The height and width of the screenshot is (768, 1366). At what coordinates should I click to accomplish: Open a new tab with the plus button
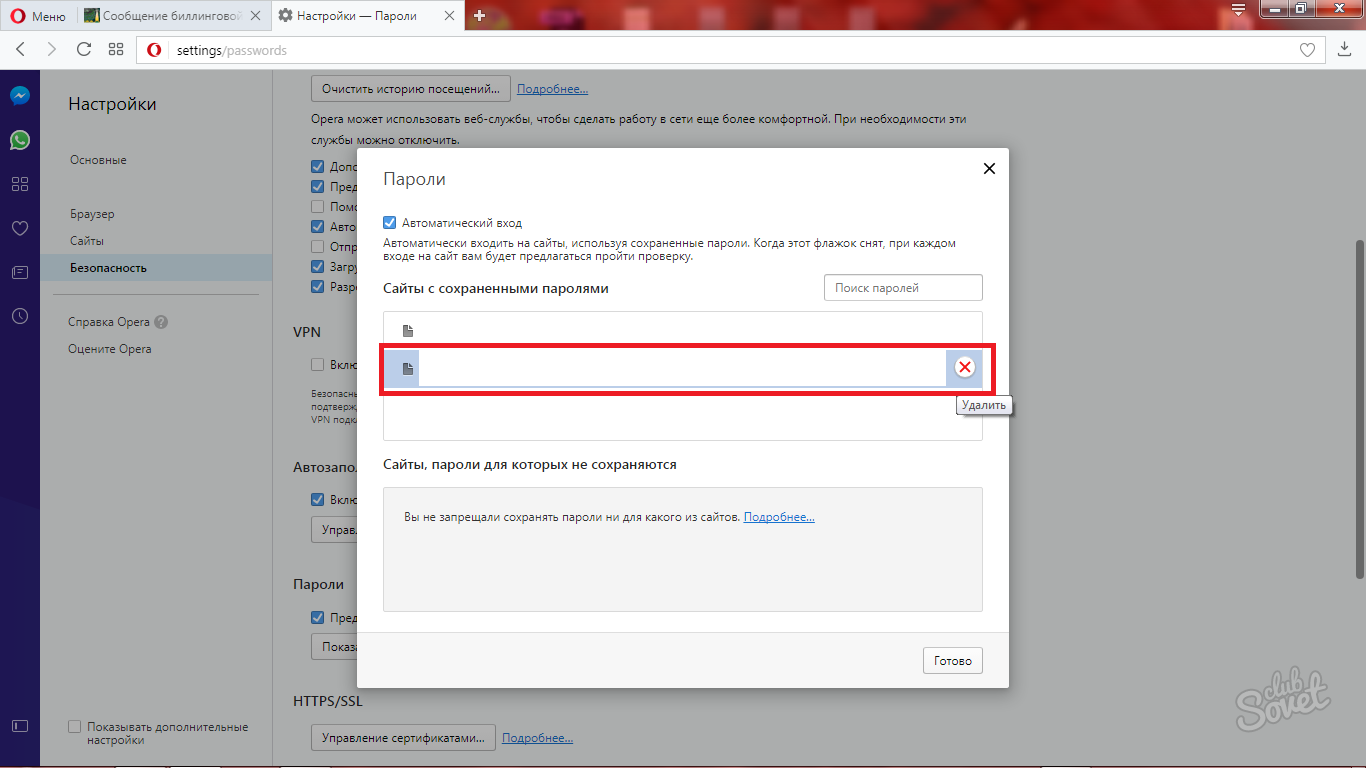[x=480, y=16]
